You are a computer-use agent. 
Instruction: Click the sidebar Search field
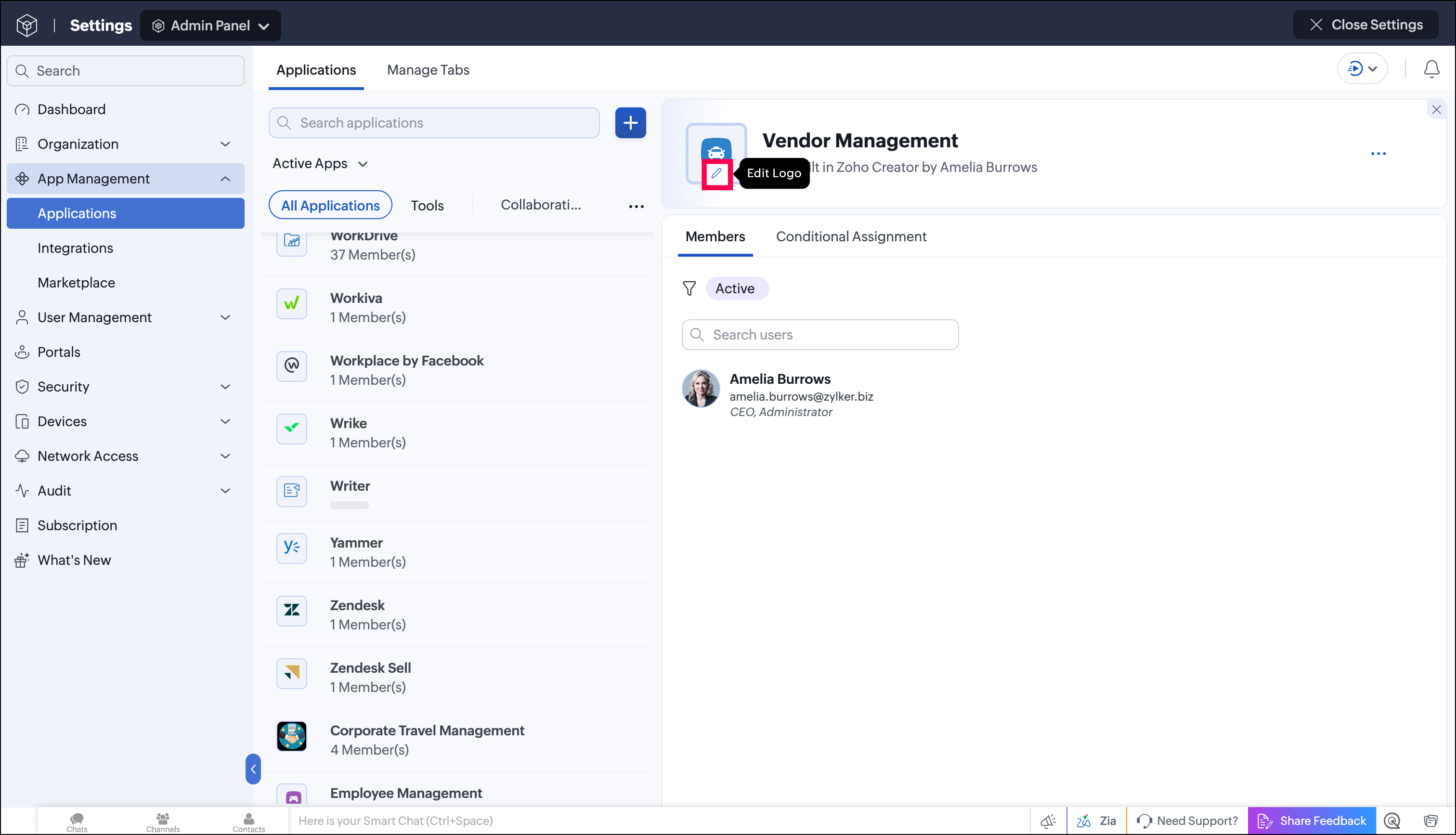[x=126, y=70]
